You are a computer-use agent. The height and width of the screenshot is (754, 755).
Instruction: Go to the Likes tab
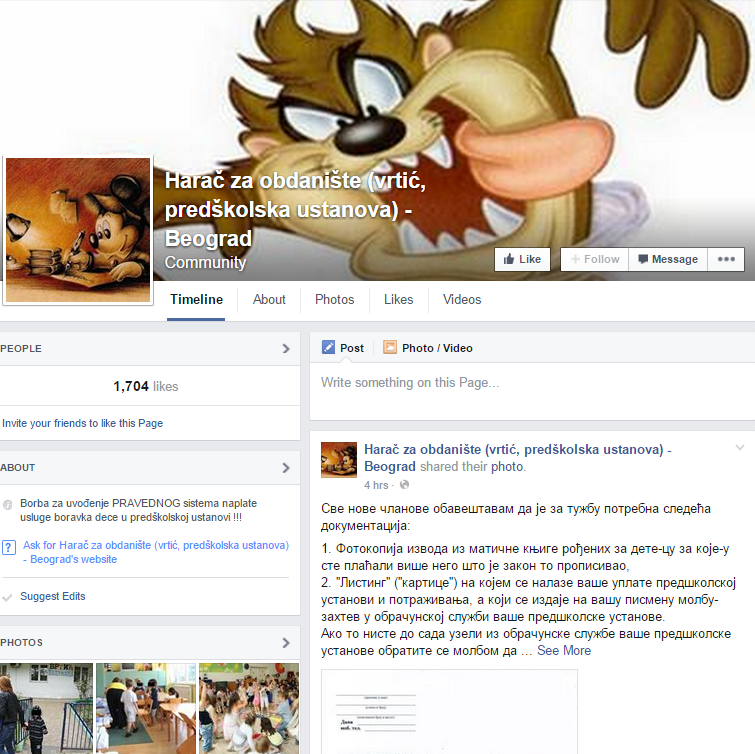click(398, 300)
